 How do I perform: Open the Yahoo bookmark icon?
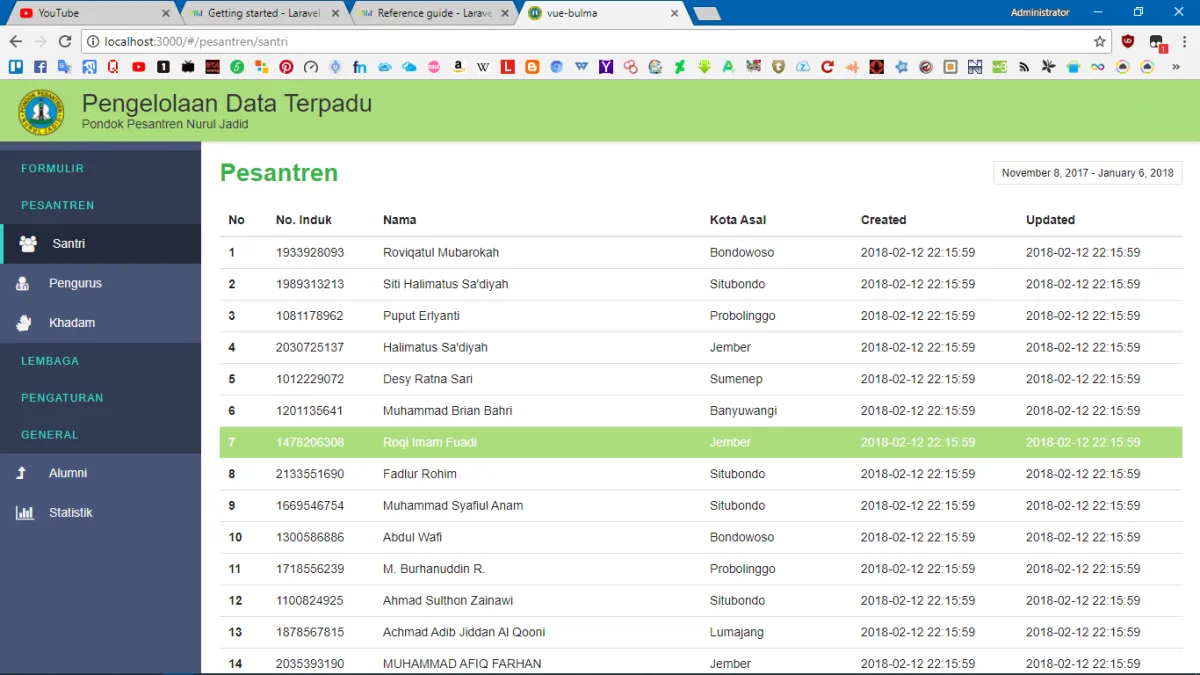[606, 67]
